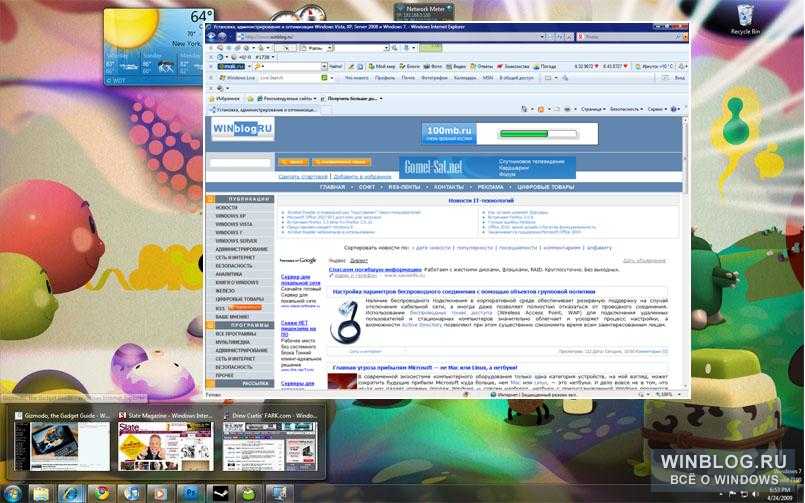Click the WINblogRU site logo
805x503 pixels.
tap(242, 129)
